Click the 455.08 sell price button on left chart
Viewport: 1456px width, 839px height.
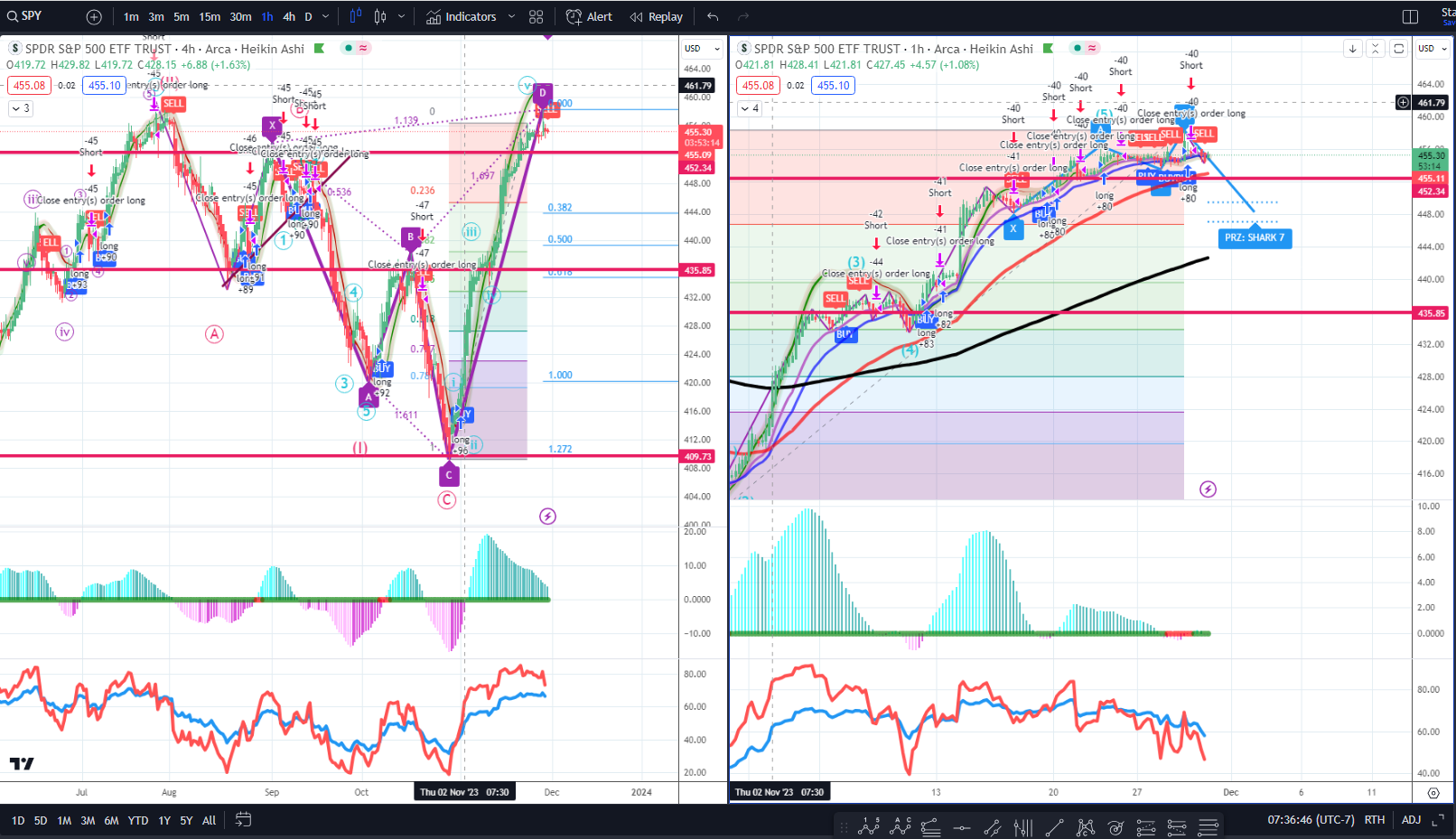coord(29,86)
